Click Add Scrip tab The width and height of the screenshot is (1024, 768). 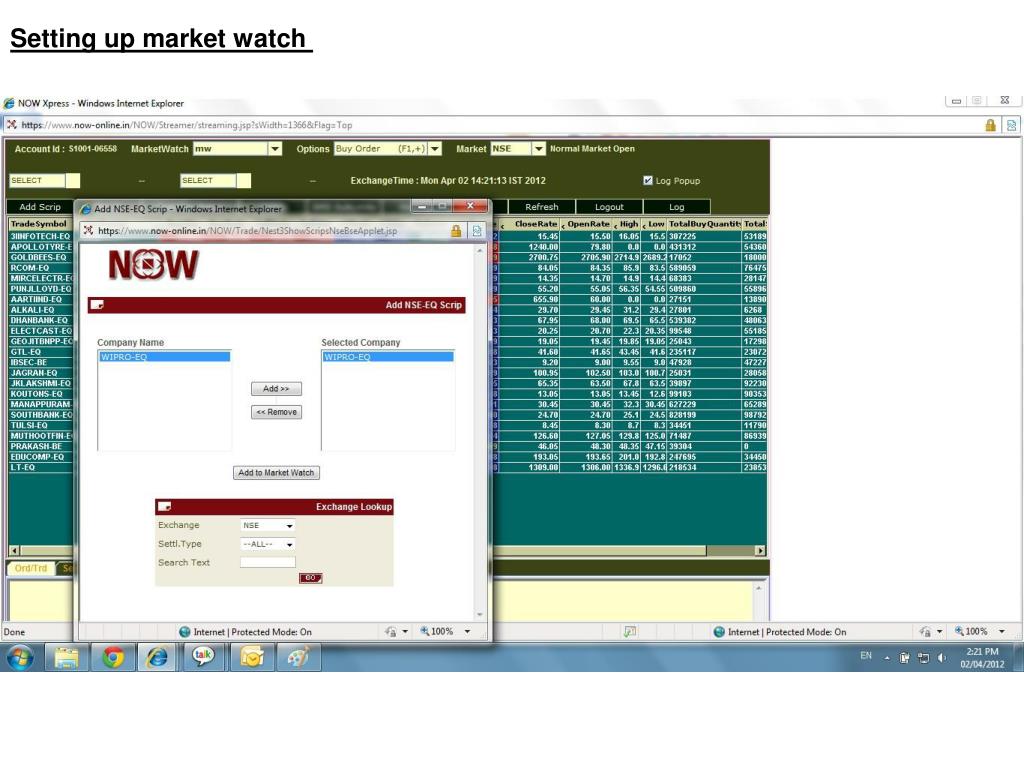point(40,206)
